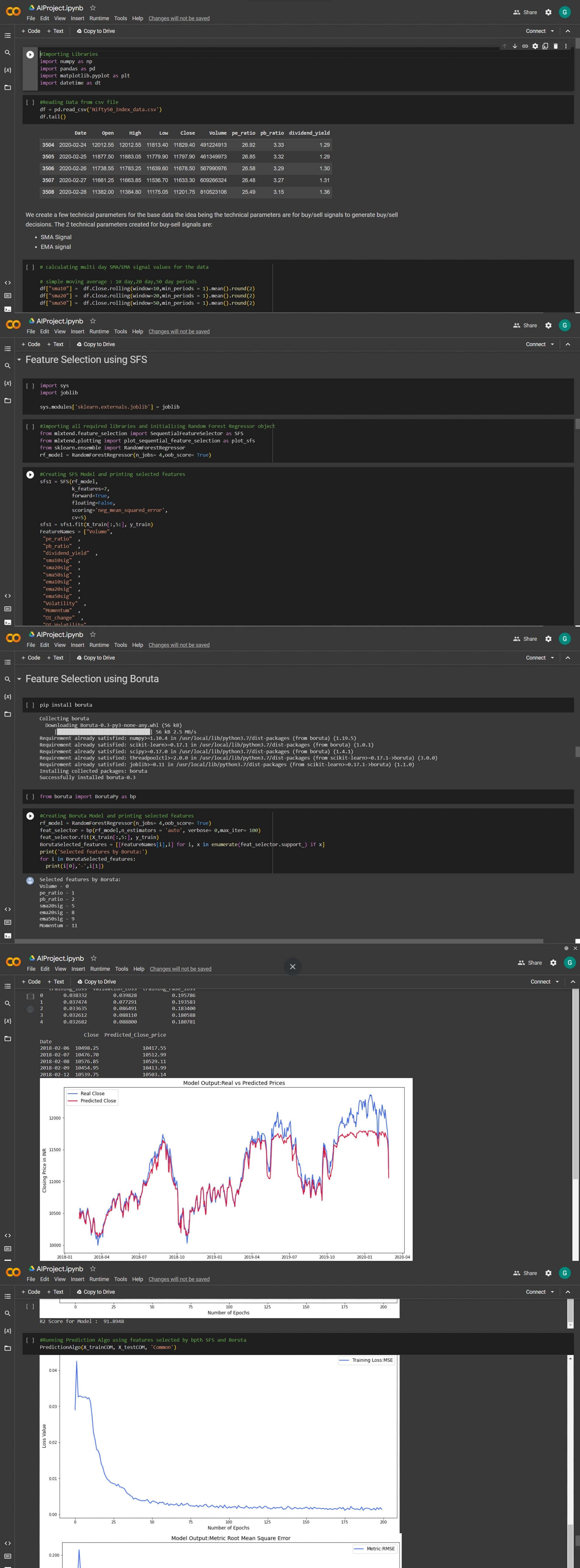Open Connect dropdown arrow in Training Loss window
580x1568 pixels.
click(552, 1292)
